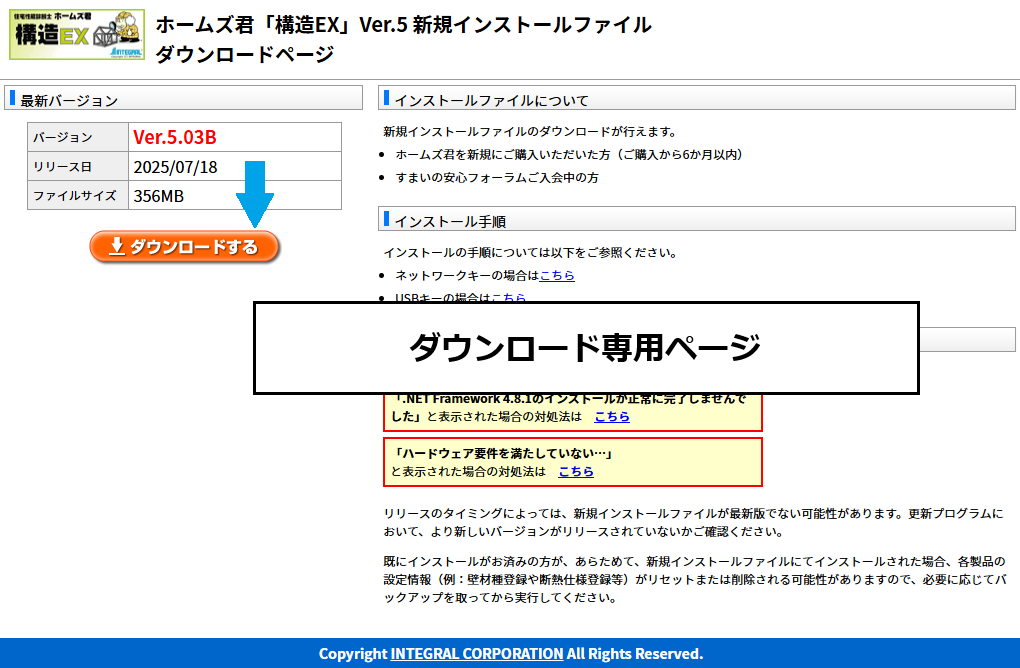
Task: Open ネットワークキーの場合は こちら link
Action: pos(557,275)
